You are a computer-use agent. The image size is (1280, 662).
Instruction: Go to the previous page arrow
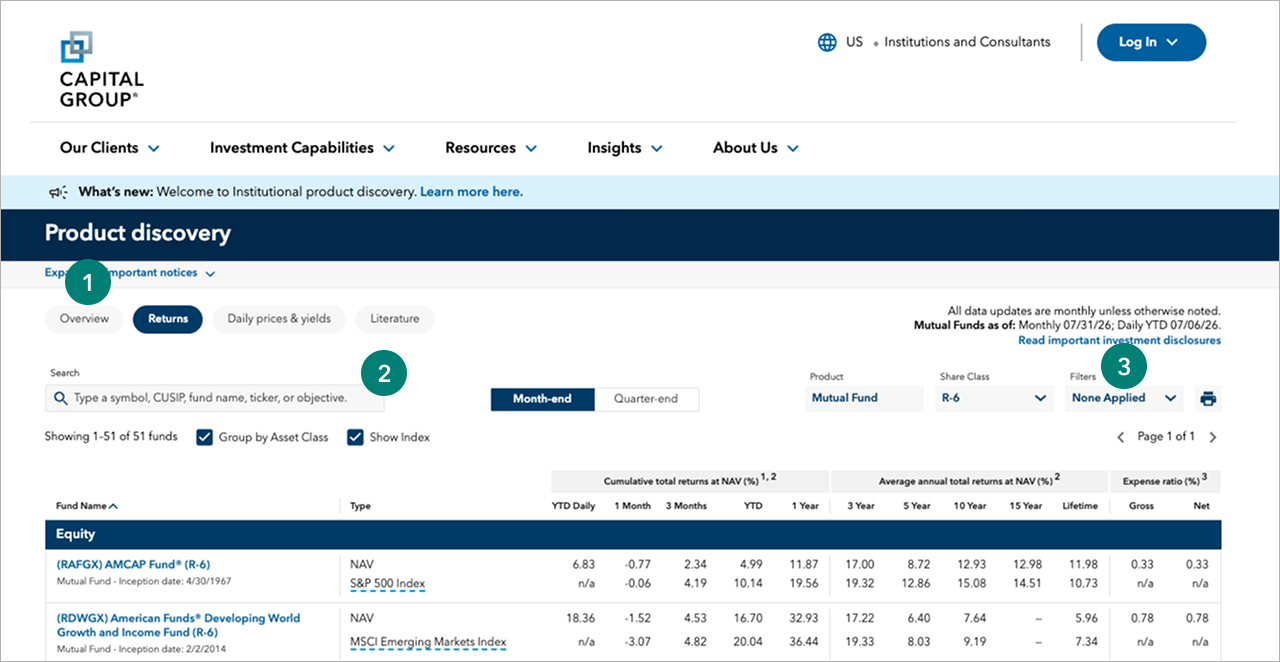(x=1122, y=437)
